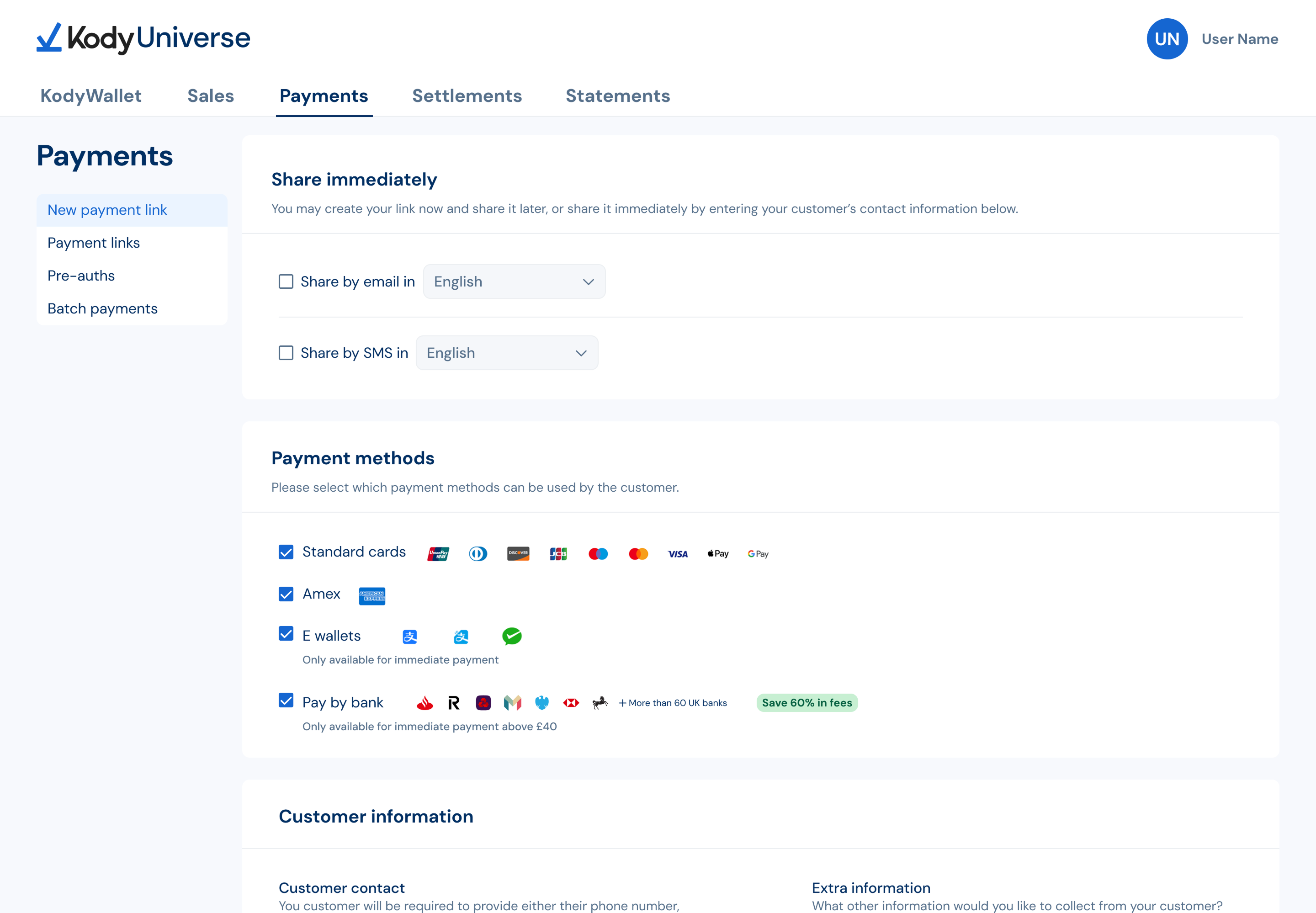This screenshot has height=913, width=1316.
Task: Click the green WeChat Pay icon
Action: pyautogui.click(x=512, y=636)
